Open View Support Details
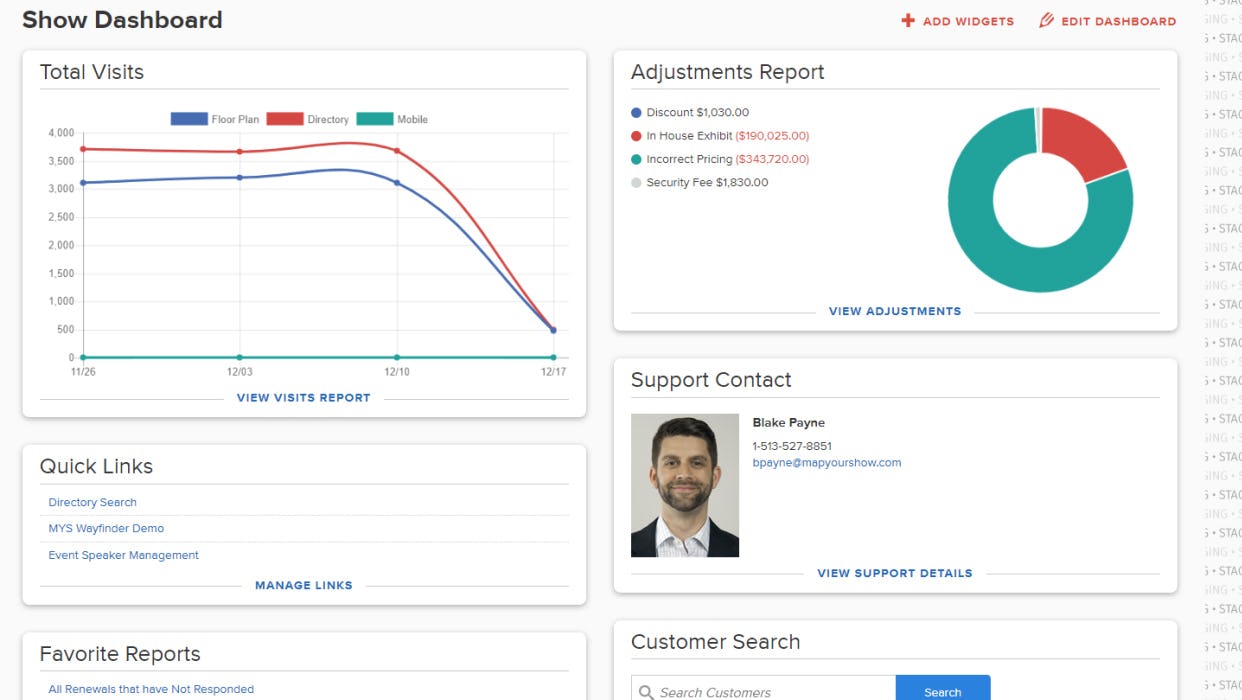The width and height of the screenshot is (1242, 700). click(x=894, y=573)
